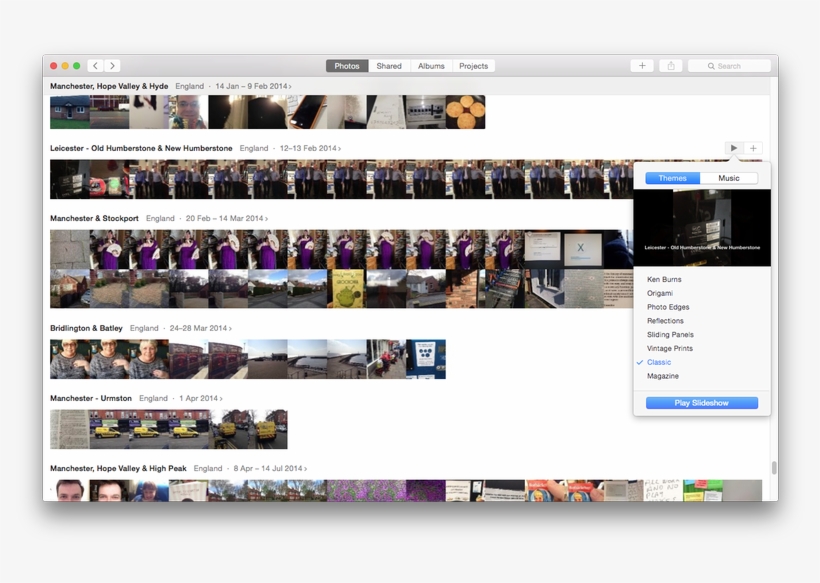The width and height of the screenshot is (820, 583).
Task: Click the Share icon in the toolbar
Action: (669, 65)
